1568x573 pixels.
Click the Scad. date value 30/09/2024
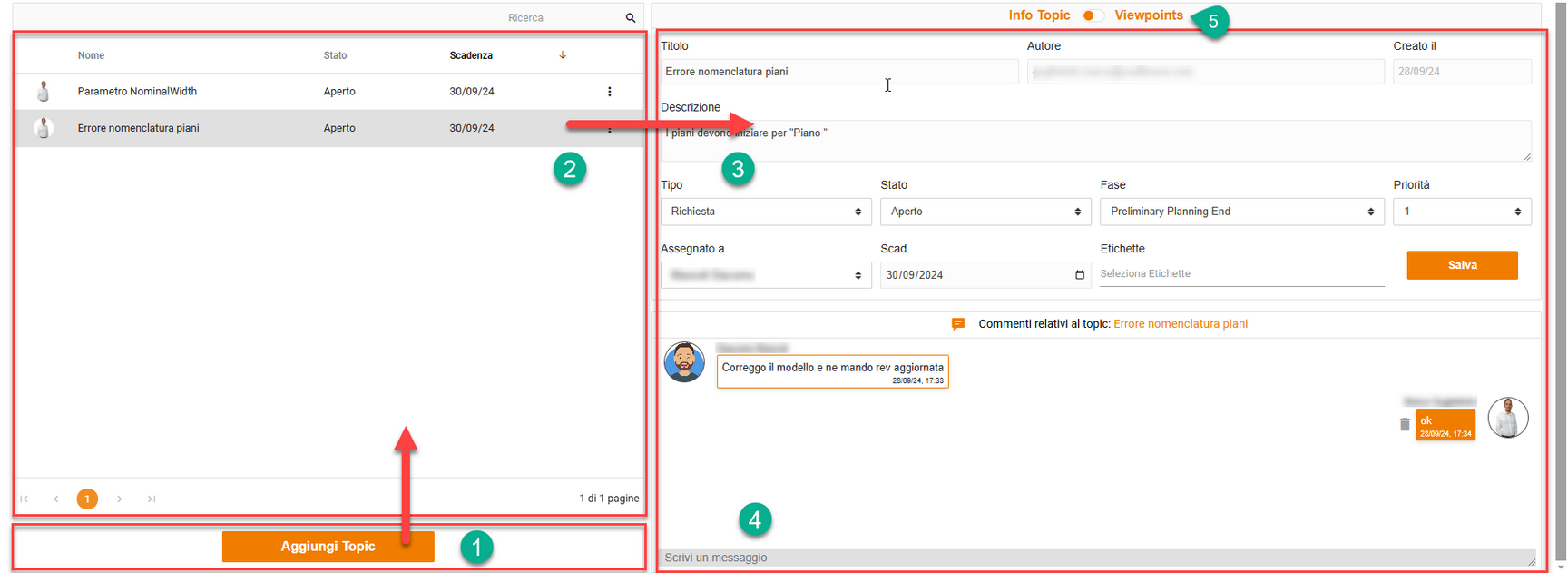click(x=915, y=275)
